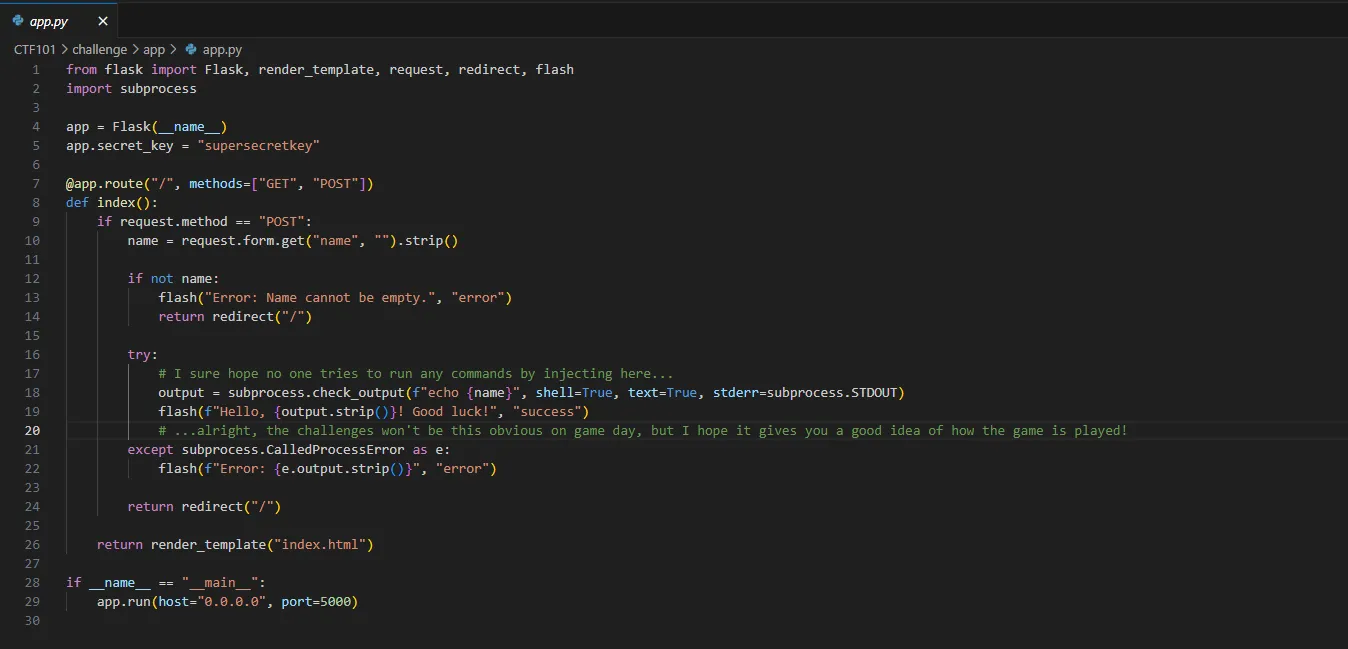1348x649 pixels.
Task: Click line number 29 in the gutter
Action: coord(33,602)
